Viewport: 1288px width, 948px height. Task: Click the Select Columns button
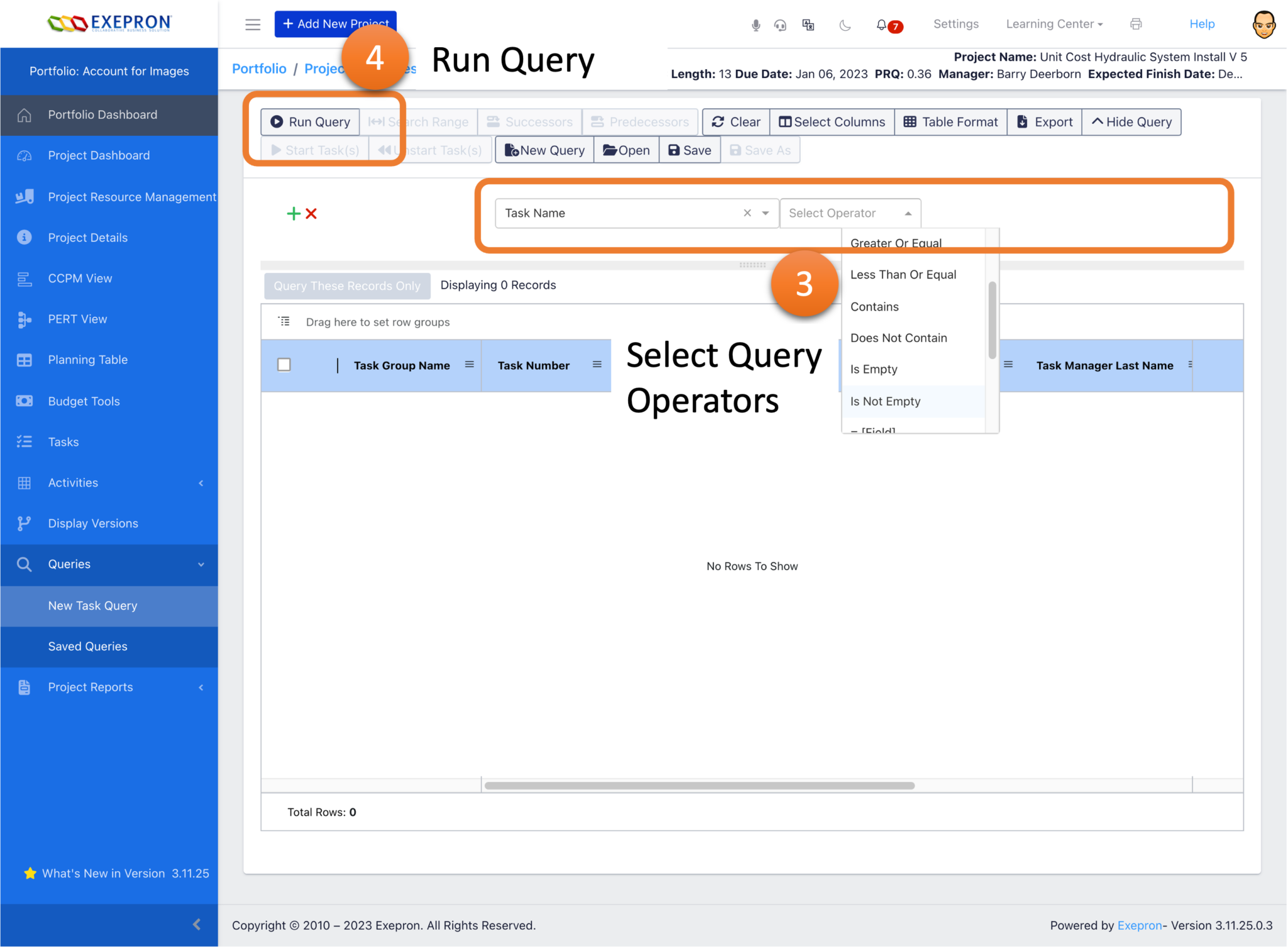831,122
